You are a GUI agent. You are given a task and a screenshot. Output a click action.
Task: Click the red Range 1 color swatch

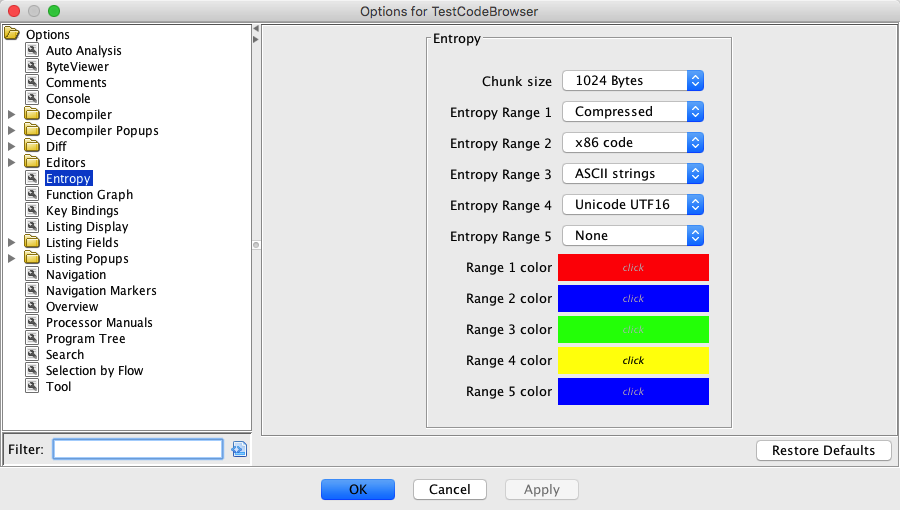tap(633, 268)
